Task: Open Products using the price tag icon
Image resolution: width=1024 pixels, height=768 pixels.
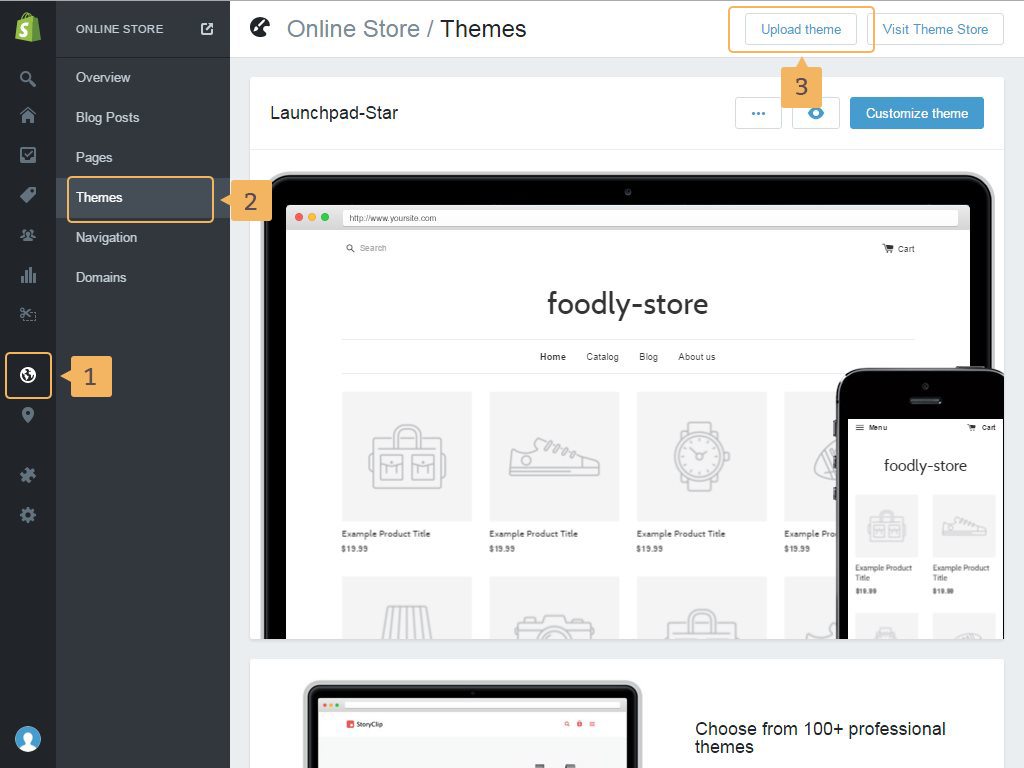Action: tap(28, 195)
